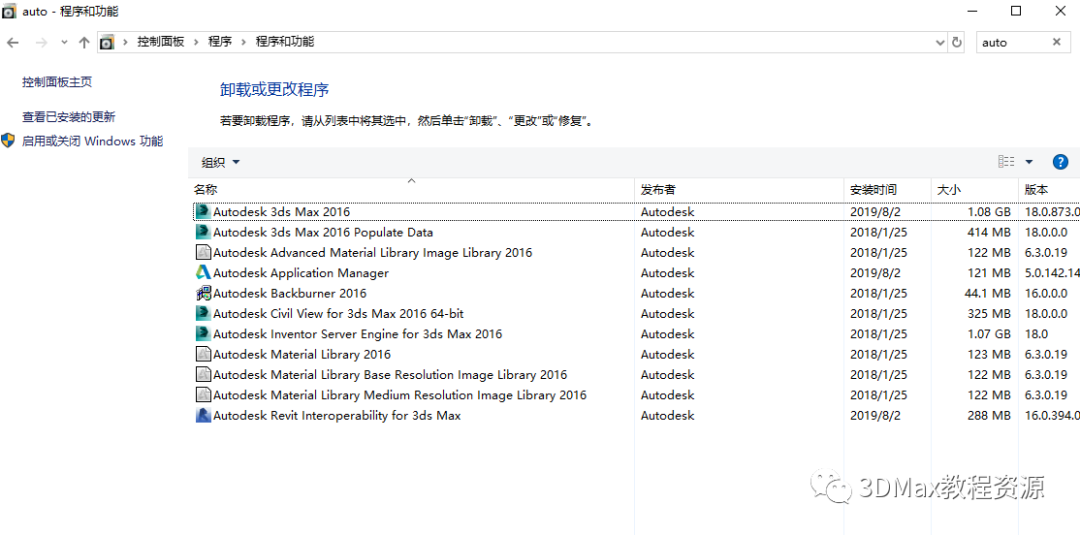Select Autodesk Revit Interoperability for 3ds Max
Viewport: 1080px width, 535px height.
tap(337, 415)
